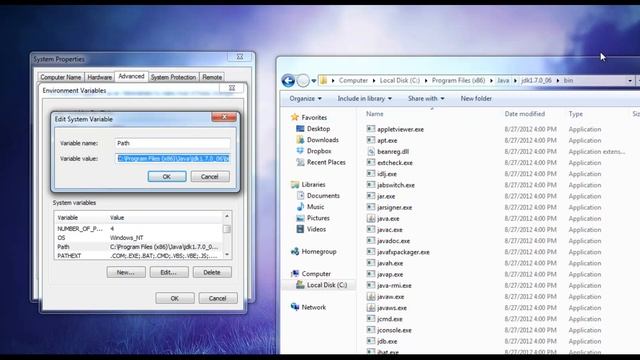Open Share with dropdown
The image size is (640, 360).
(426, 98)
